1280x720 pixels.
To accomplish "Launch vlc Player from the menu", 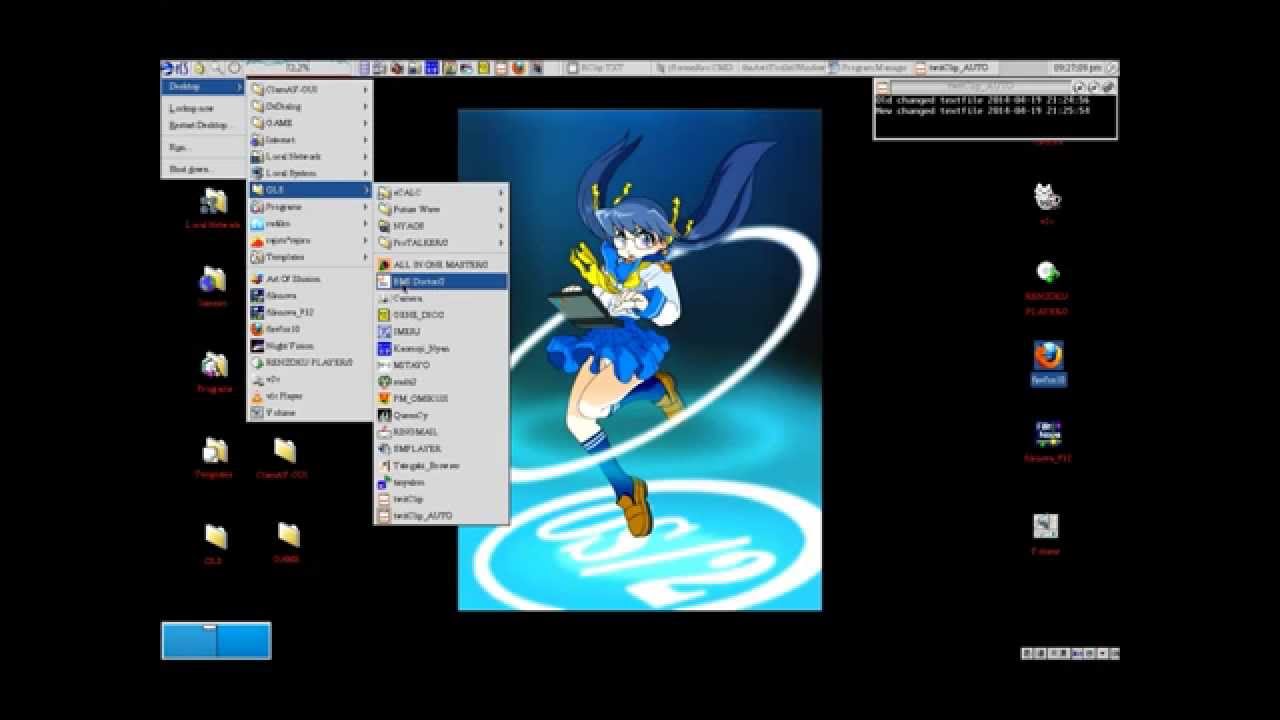I will click(310, 396).
